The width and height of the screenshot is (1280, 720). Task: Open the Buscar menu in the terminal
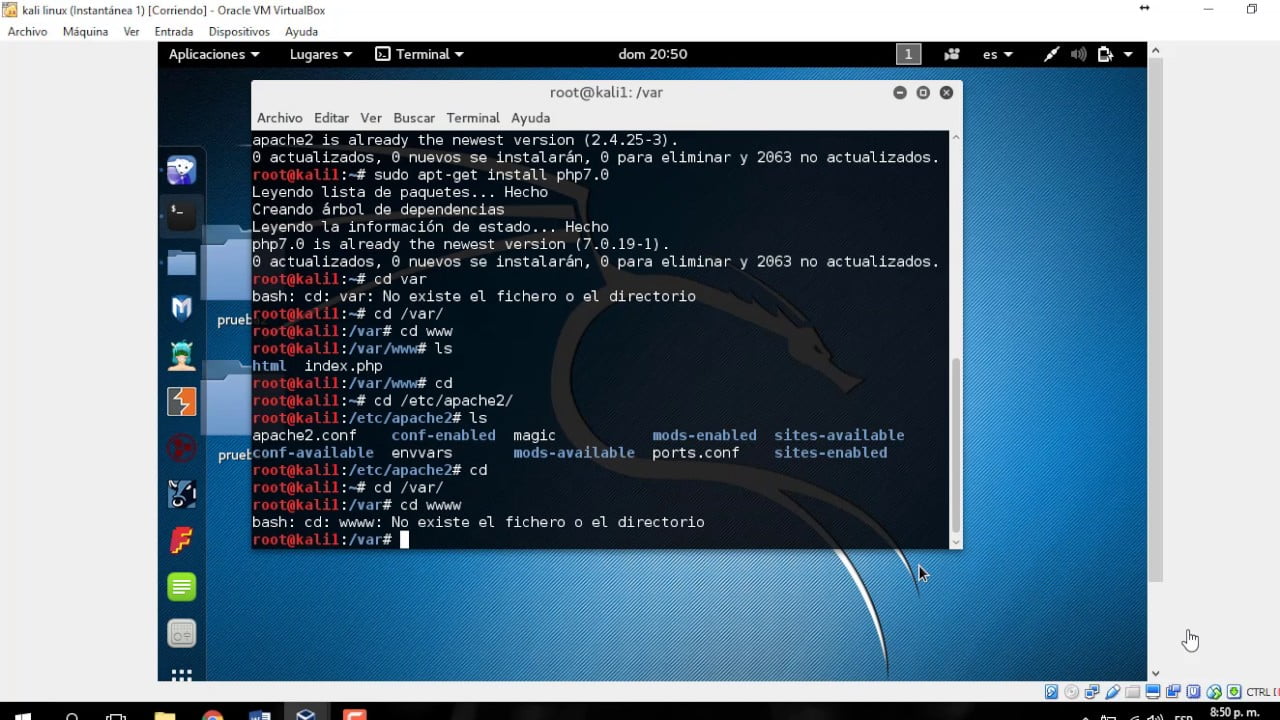tap(413, 117)
